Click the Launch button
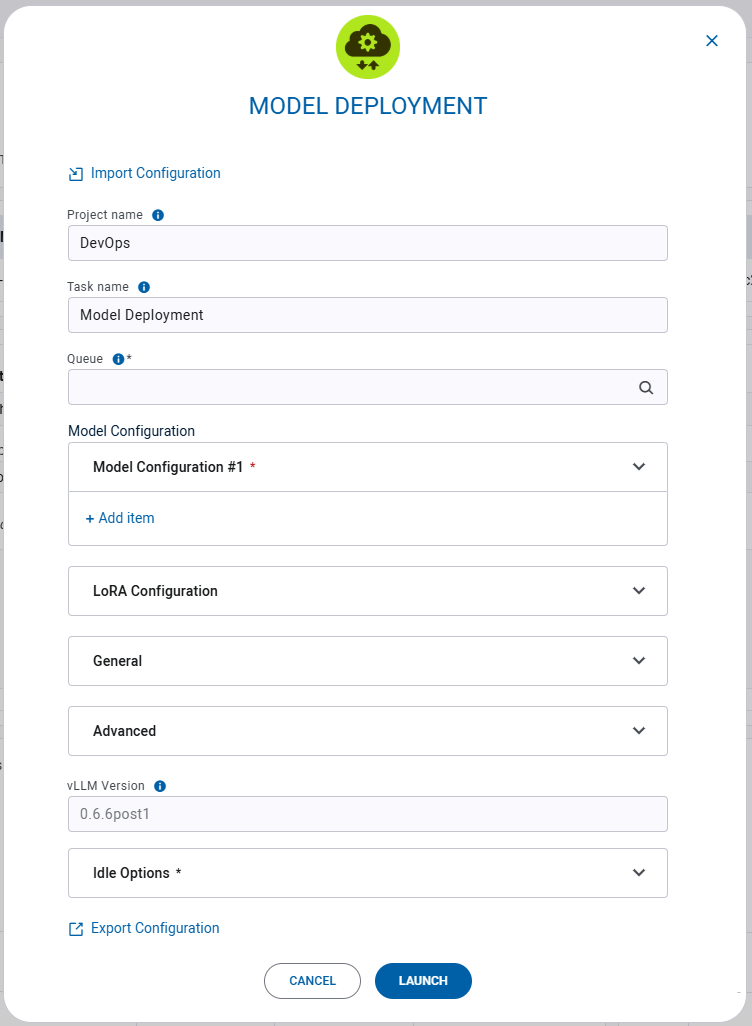Screen dimensions: 752x1026 click(x=423, y=981)
